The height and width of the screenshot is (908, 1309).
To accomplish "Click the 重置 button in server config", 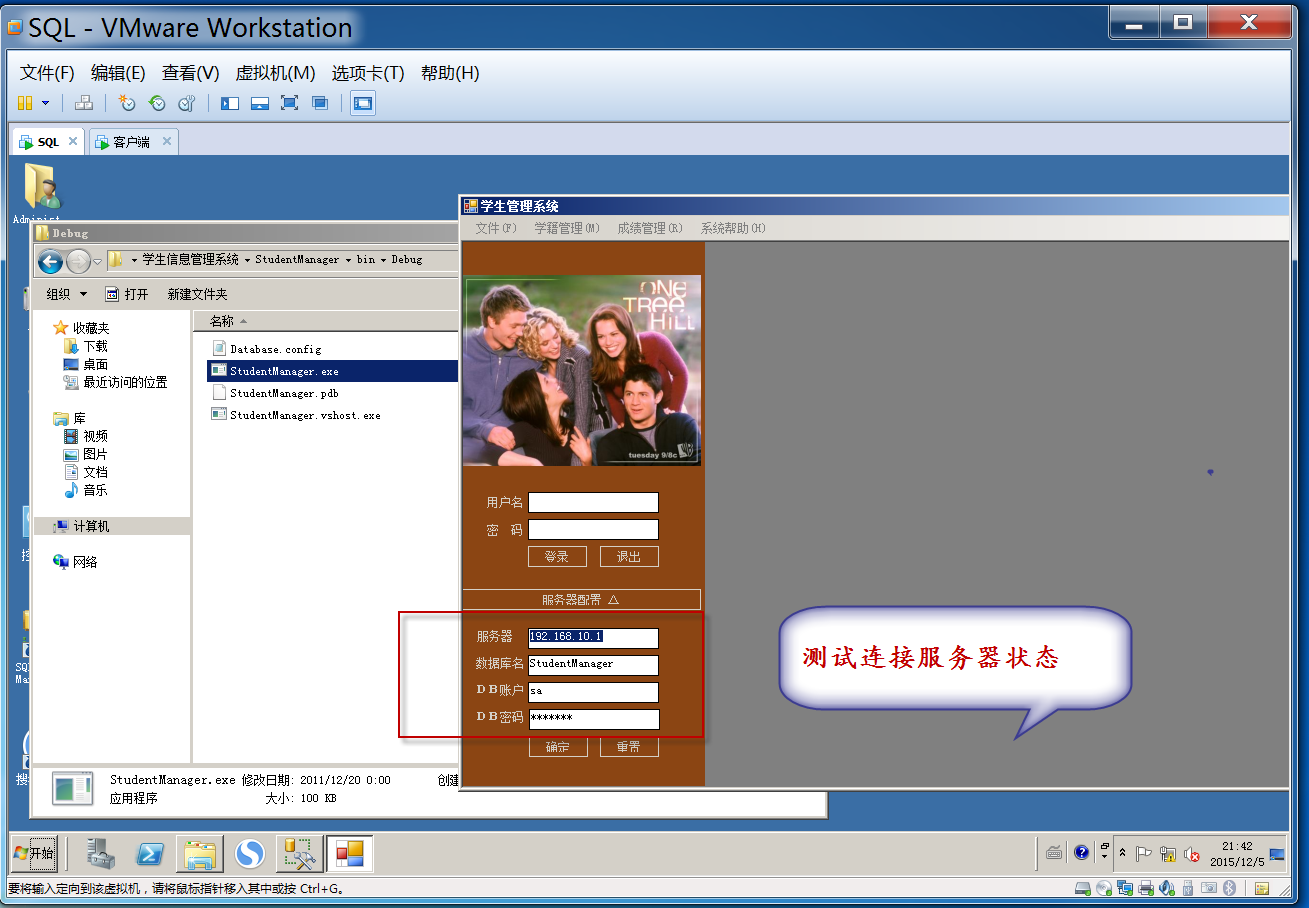I will (629, 747).
